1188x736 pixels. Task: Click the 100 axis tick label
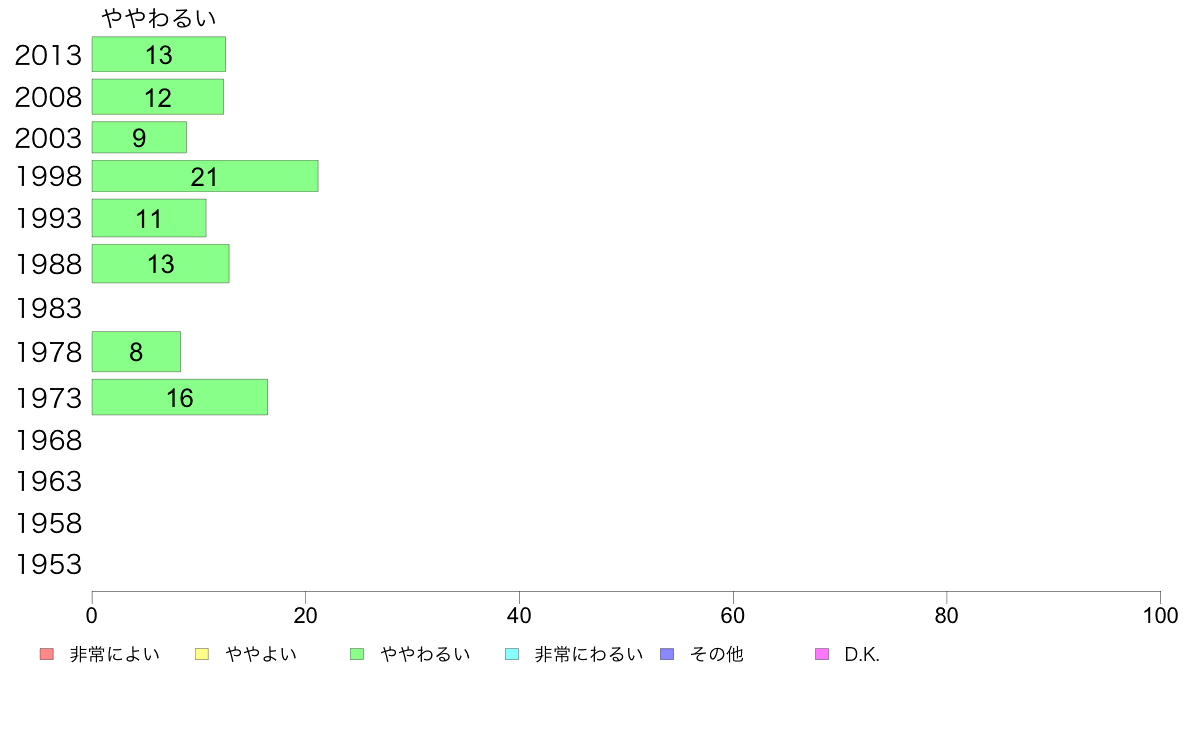[1160, 615]
